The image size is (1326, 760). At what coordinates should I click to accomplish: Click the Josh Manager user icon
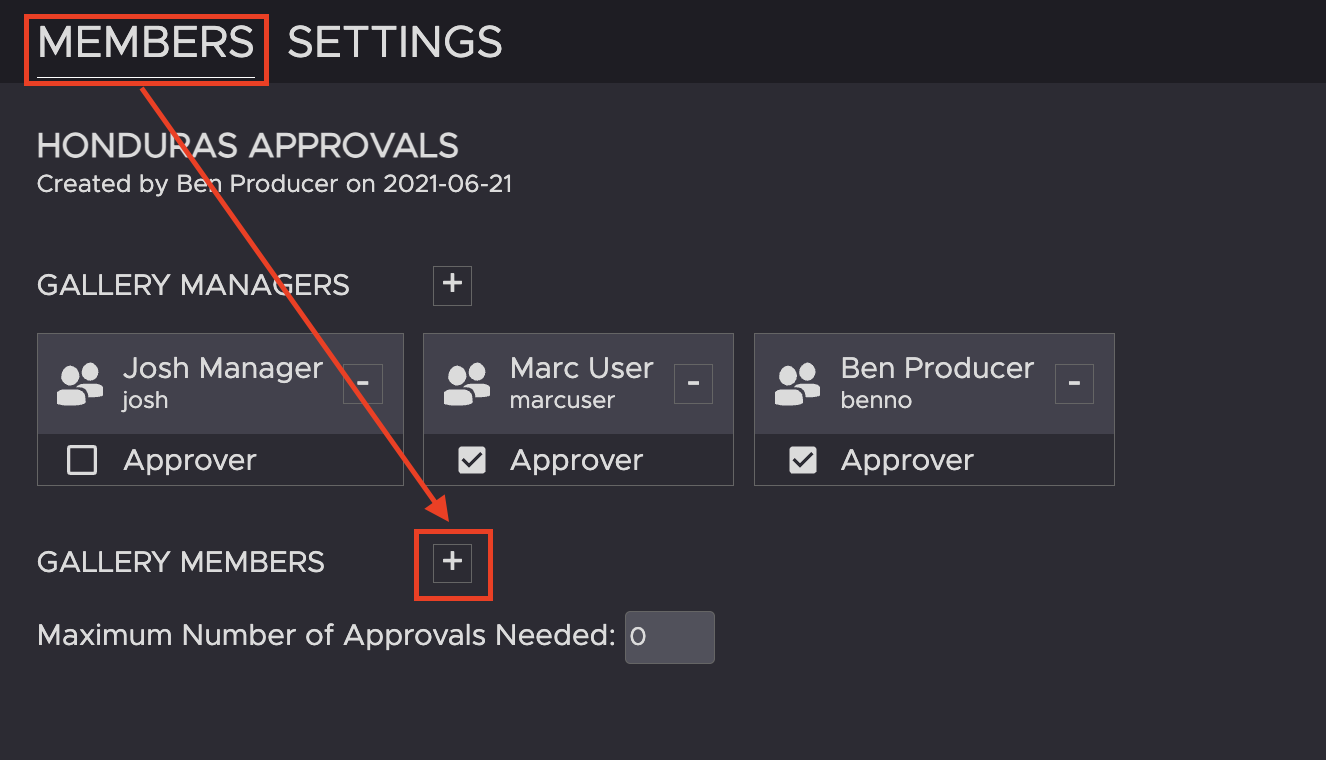[80, 385]
